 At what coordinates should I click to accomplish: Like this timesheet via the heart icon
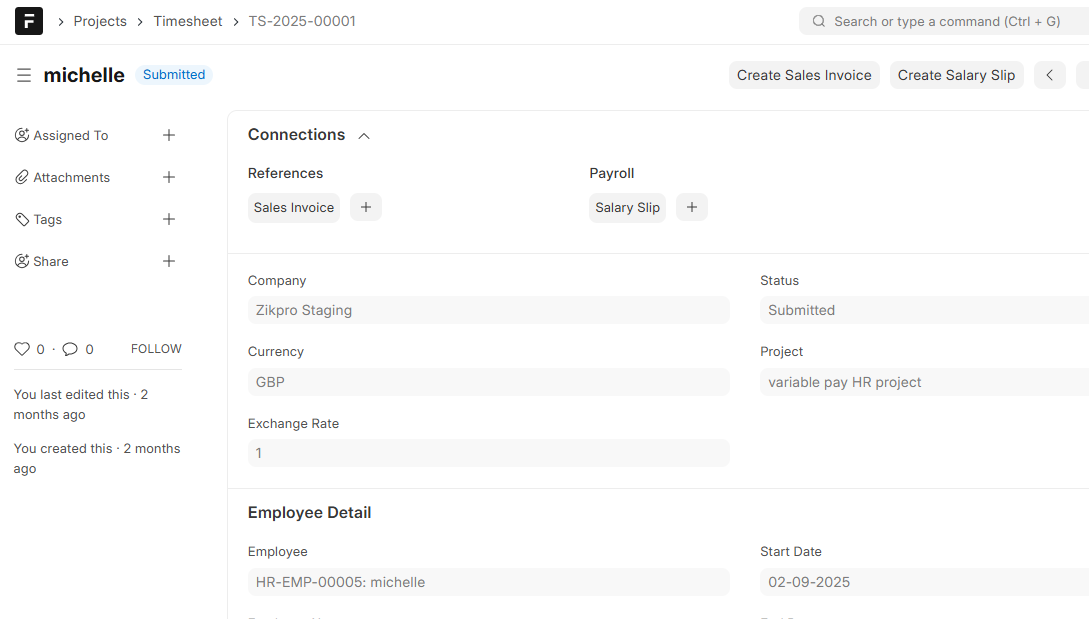[22, 349]
